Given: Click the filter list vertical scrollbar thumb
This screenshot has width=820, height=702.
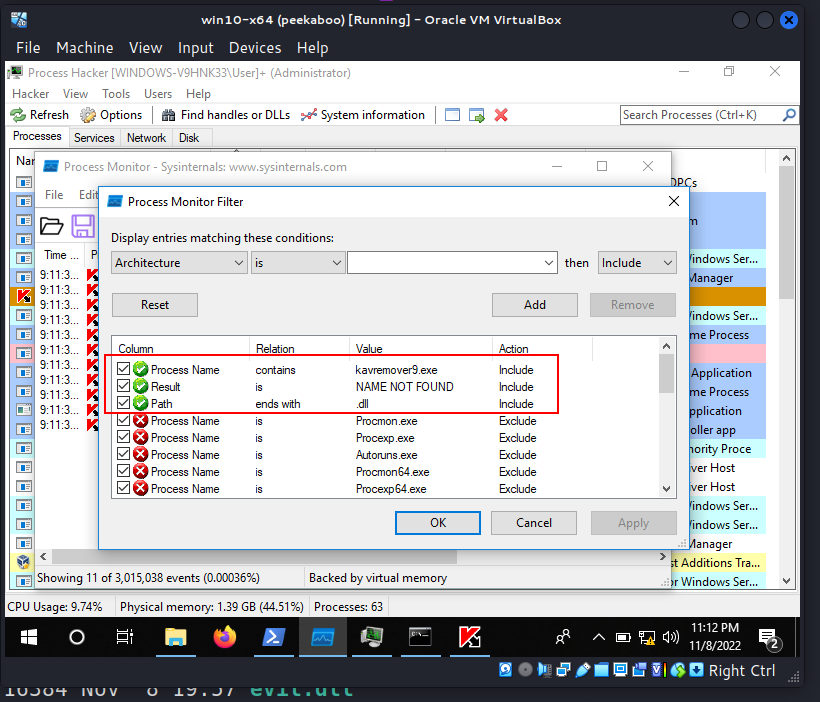Looking at the screenshot, I should pyautogui.click(x=666, y=373).
